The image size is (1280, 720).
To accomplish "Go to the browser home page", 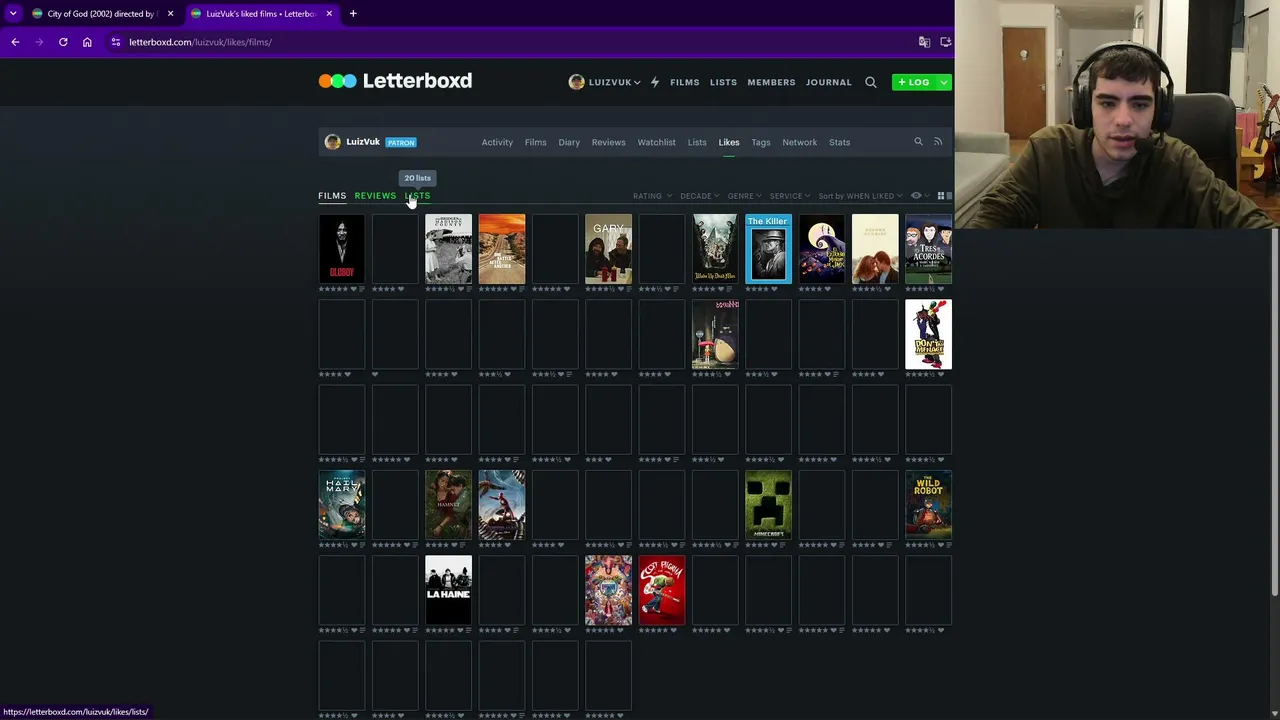I will 87,42.
